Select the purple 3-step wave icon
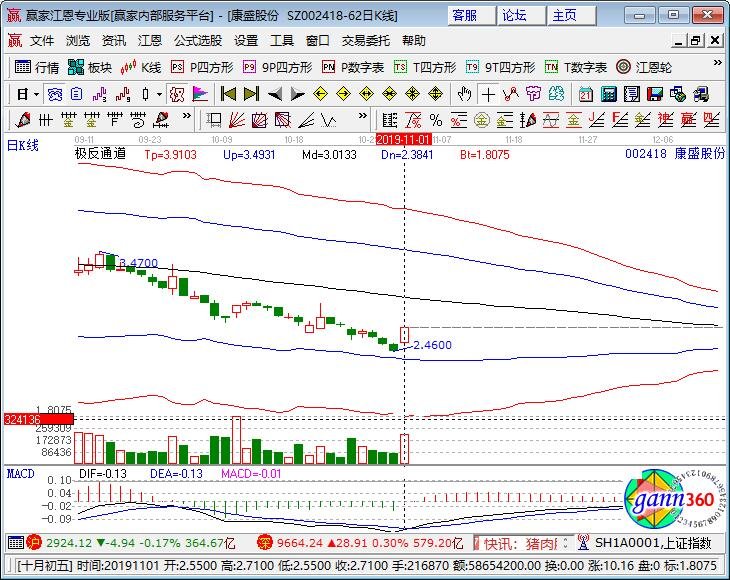This screenshot has height=580, width=730. (x=99, y=94)
